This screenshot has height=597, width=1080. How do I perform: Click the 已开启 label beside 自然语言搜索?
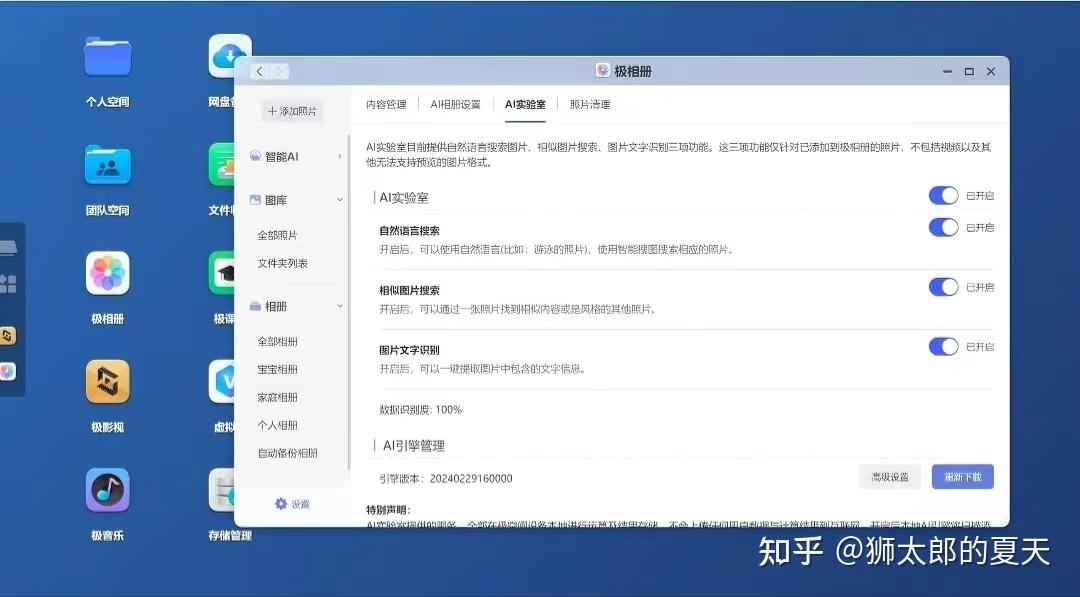point(979,227)
